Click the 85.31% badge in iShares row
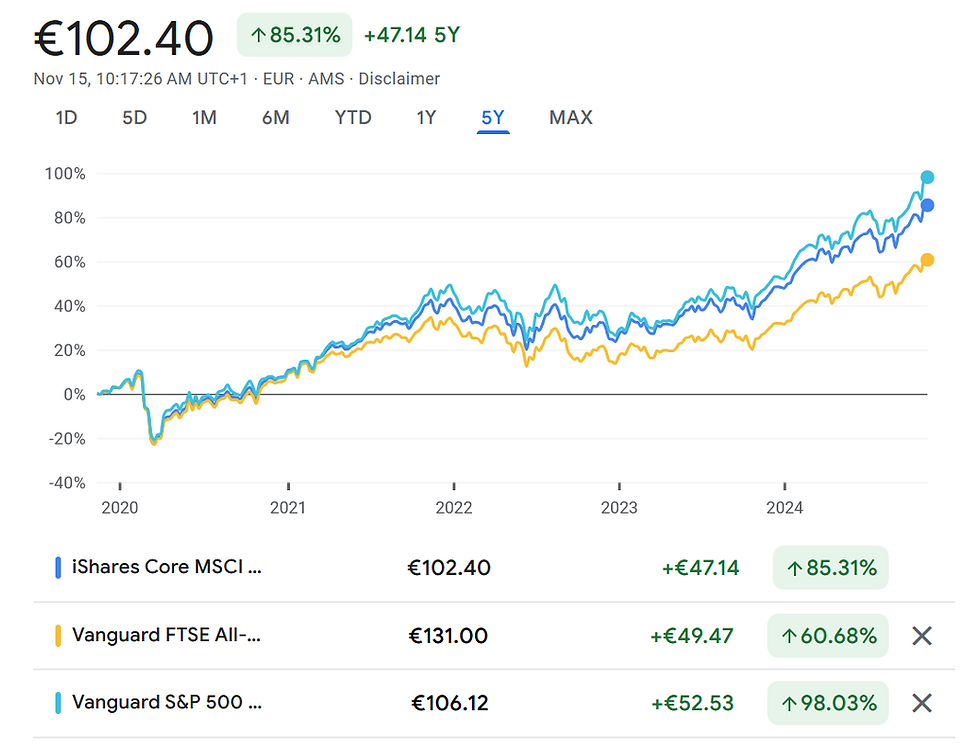980x746 pixels. point(831,568)
